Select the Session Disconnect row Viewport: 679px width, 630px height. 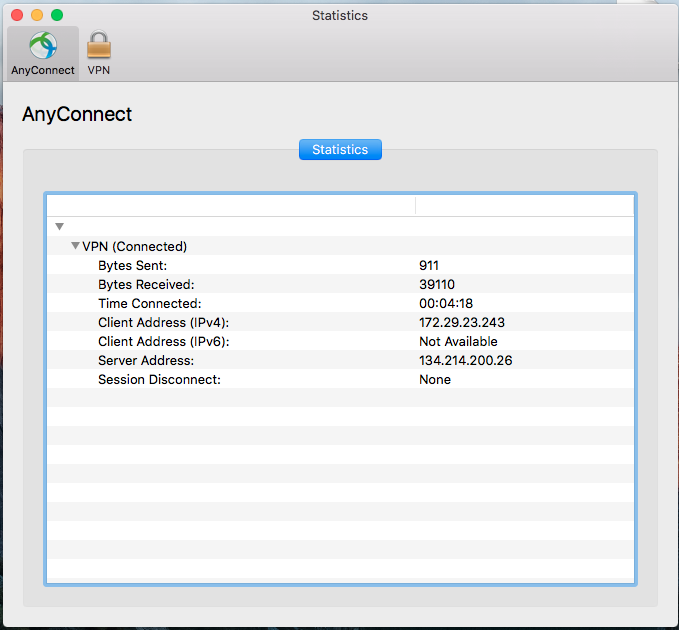[x=159, y=379]
